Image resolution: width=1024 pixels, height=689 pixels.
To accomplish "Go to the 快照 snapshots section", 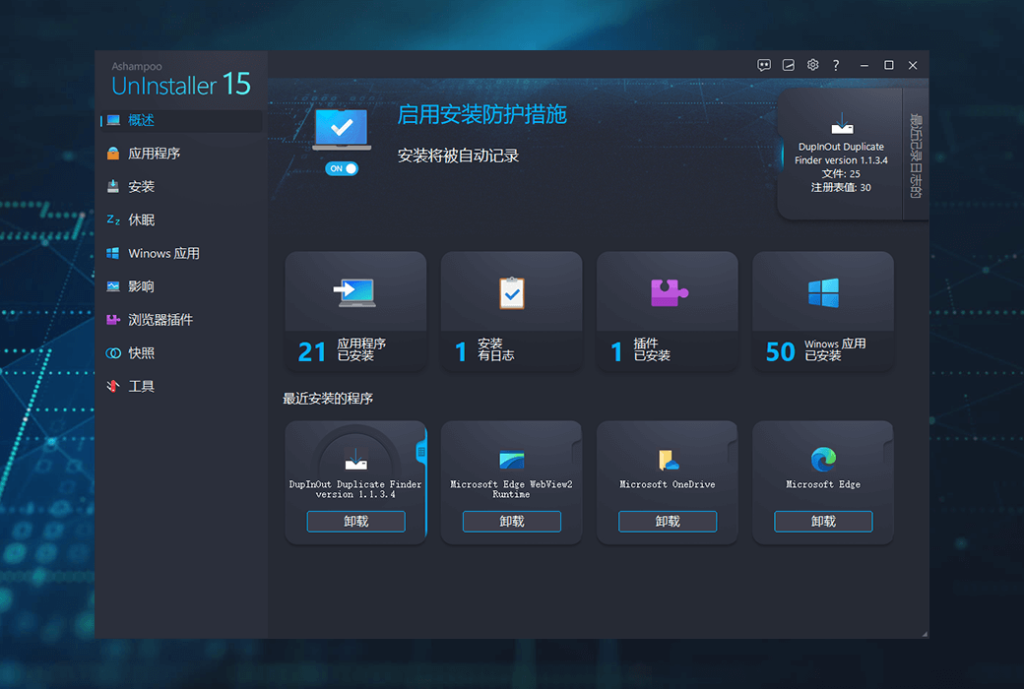I will [181, 353].
